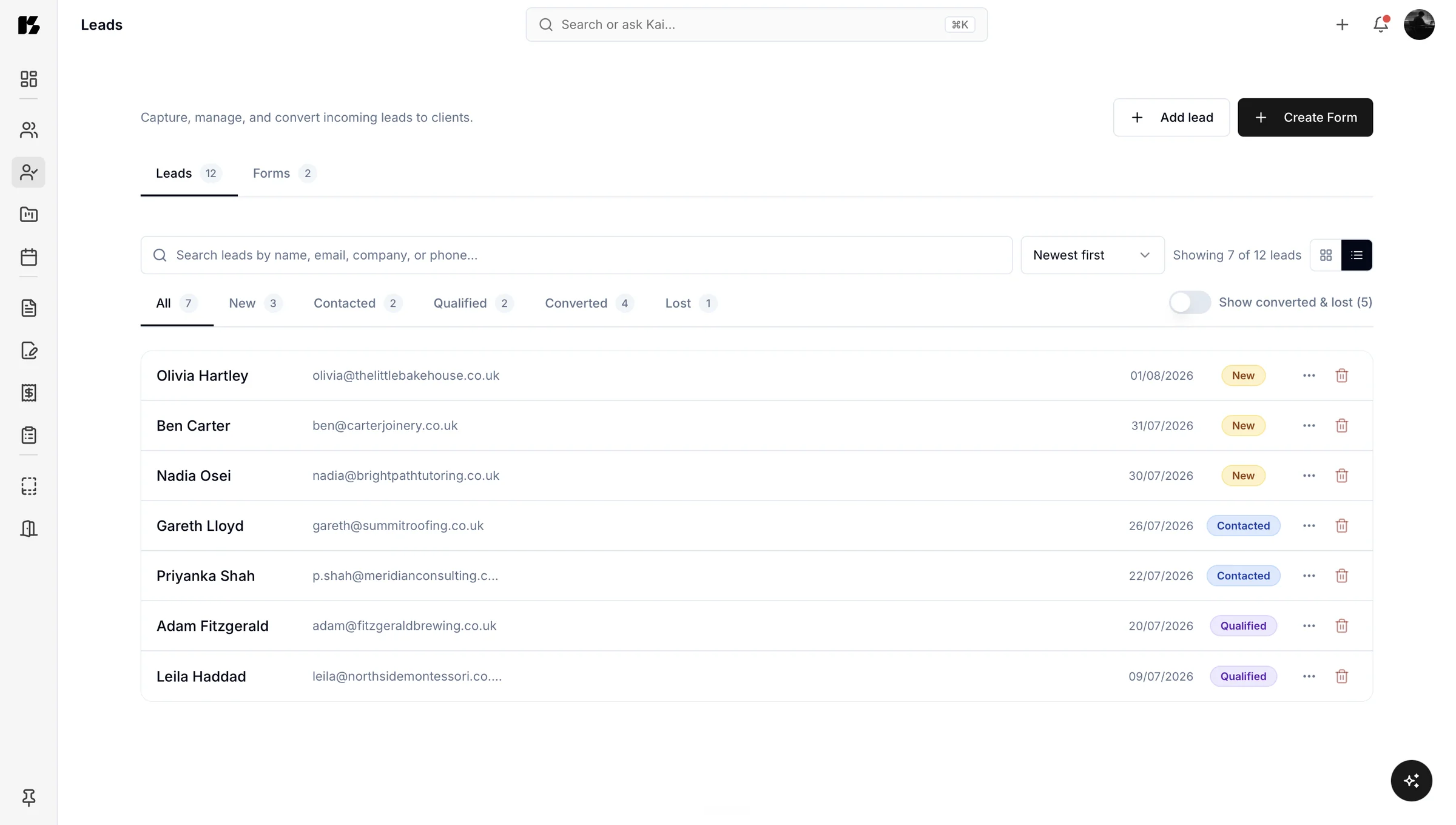Open more options for Priyanka Shah
Screen dimensions: 1456x825
(1309, 576)
